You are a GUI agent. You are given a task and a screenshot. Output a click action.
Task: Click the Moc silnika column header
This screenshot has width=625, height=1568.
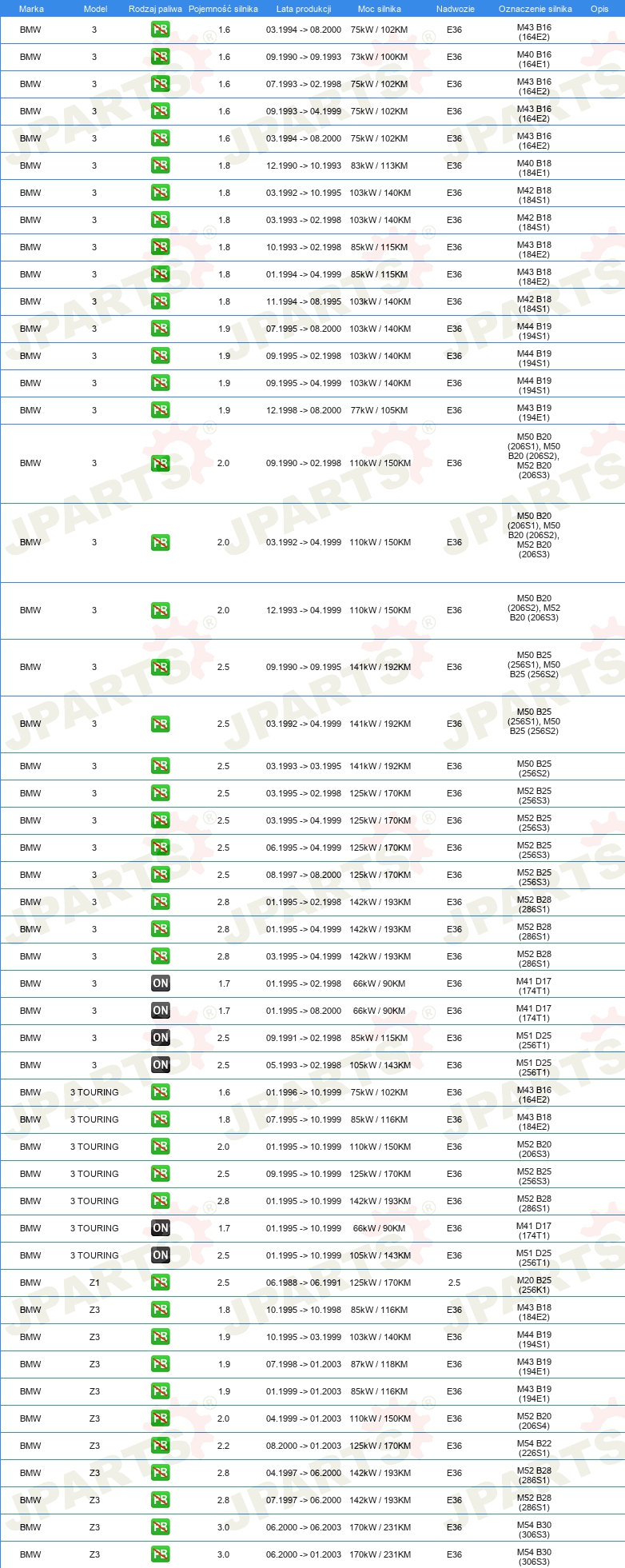tap(380, 9)
